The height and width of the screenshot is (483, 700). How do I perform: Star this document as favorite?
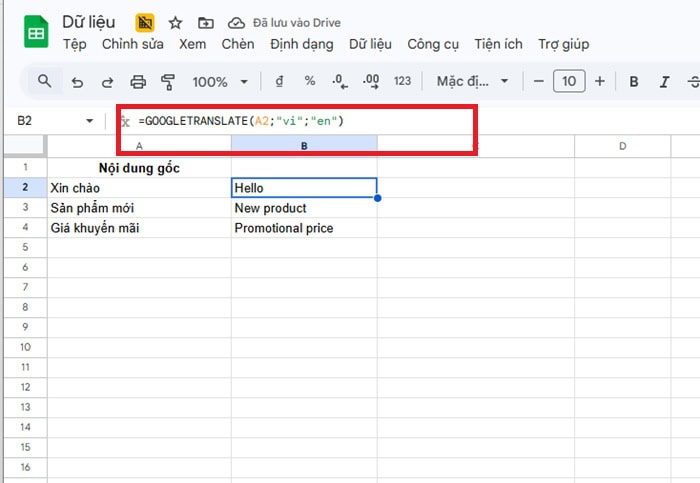175,22
